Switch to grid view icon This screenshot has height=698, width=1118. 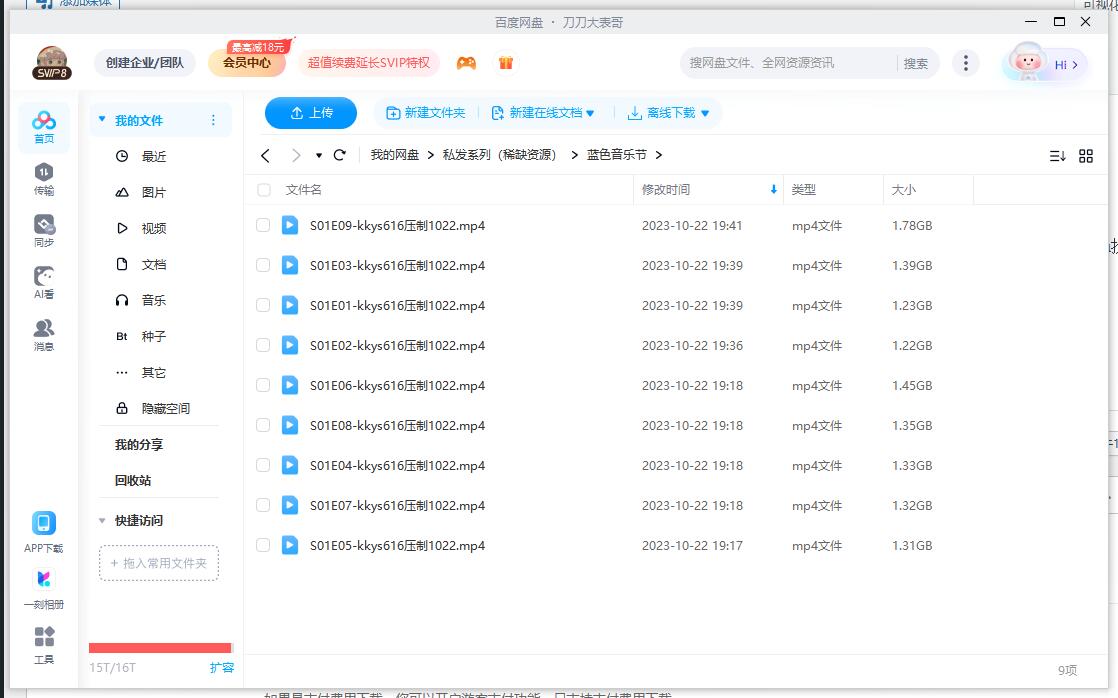(x=1086, y=156)
